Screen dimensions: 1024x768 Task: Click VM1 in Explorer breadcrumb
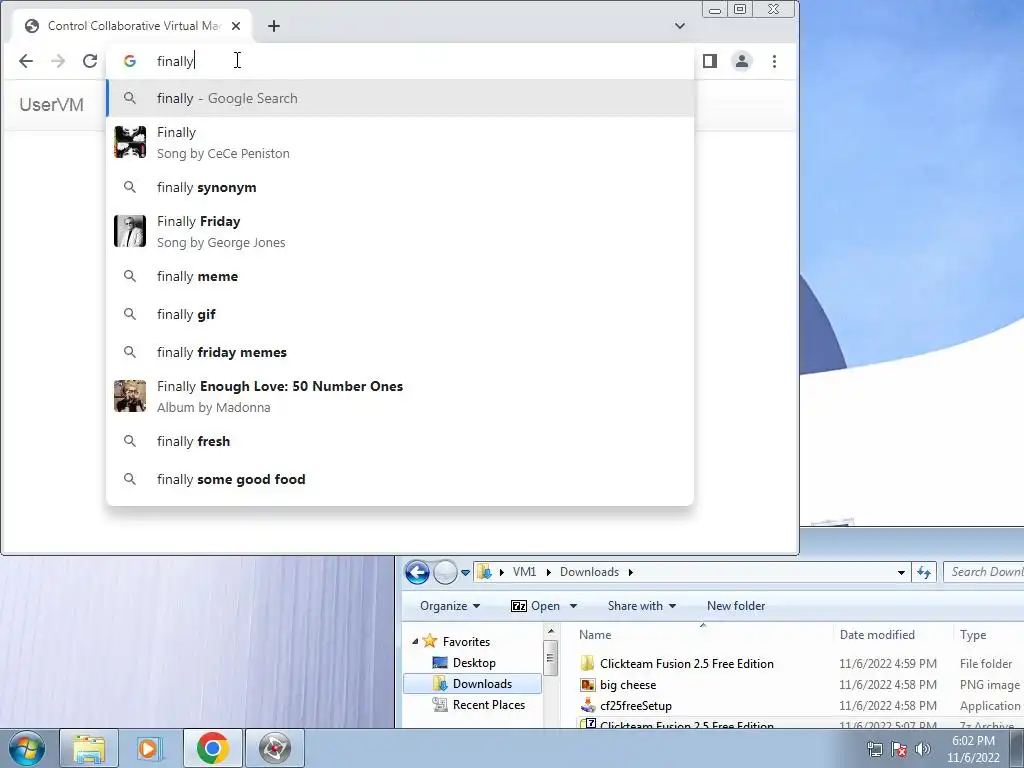(524, 572)
